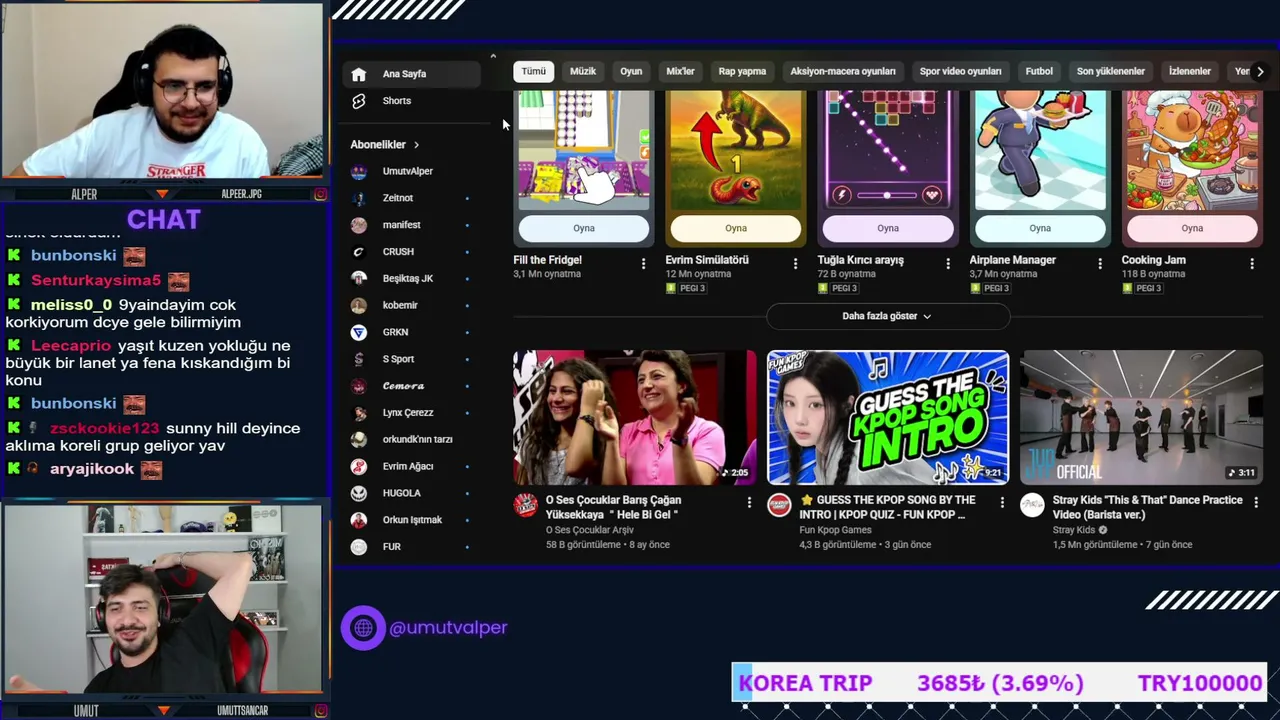Click Oyna under Evrim Simülatörü
This screenshot has width=1280, height=720.
pos(736,228)
